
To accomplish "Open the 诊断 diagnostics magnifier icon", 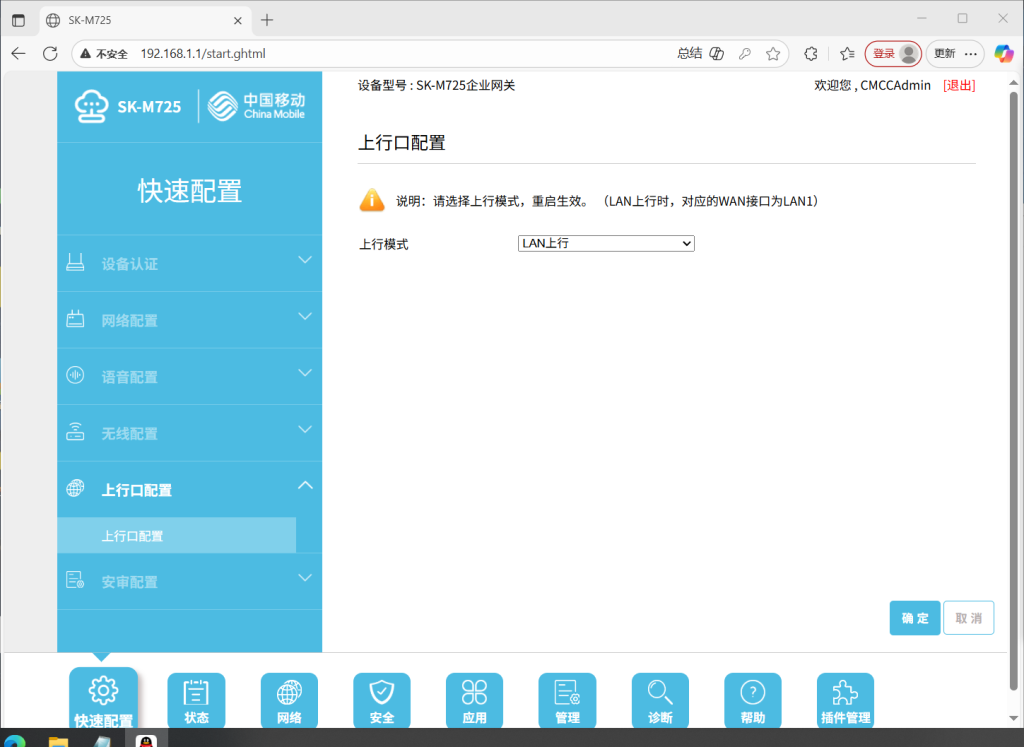I will pyautogui.click(x=660, y=700).
